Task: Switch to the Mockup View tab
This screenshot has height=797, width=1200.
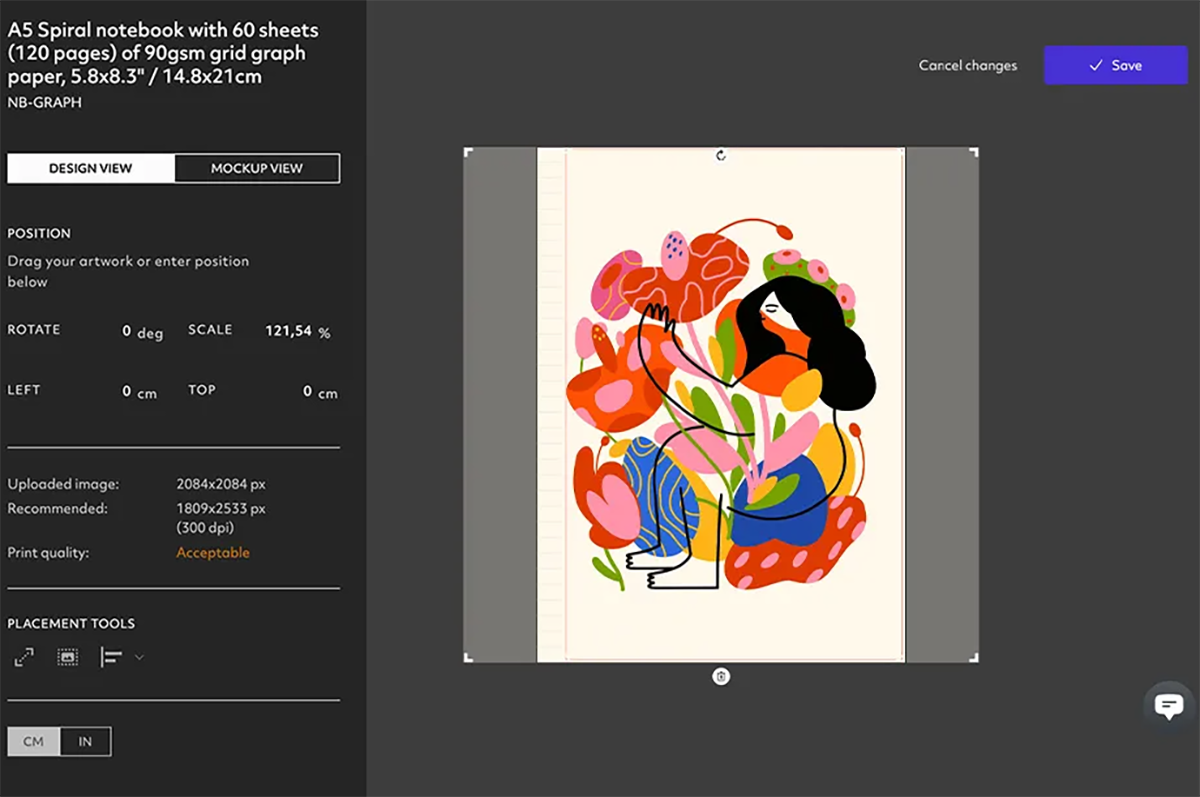Action: pos(257,168)
